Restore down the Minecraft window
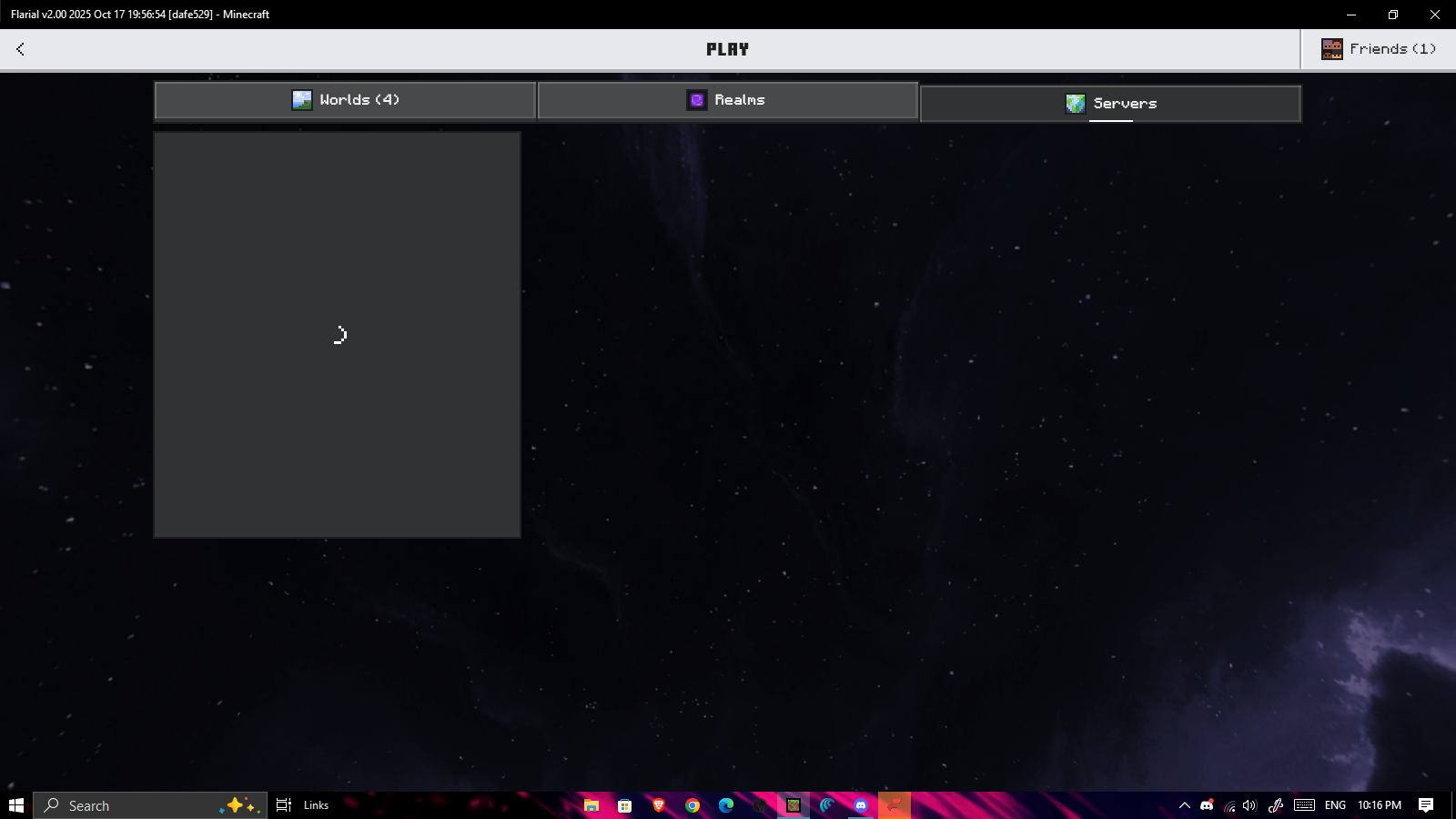Image resolution: width=1456 pixels, height=819 pixels. (x=1393, y=15)
